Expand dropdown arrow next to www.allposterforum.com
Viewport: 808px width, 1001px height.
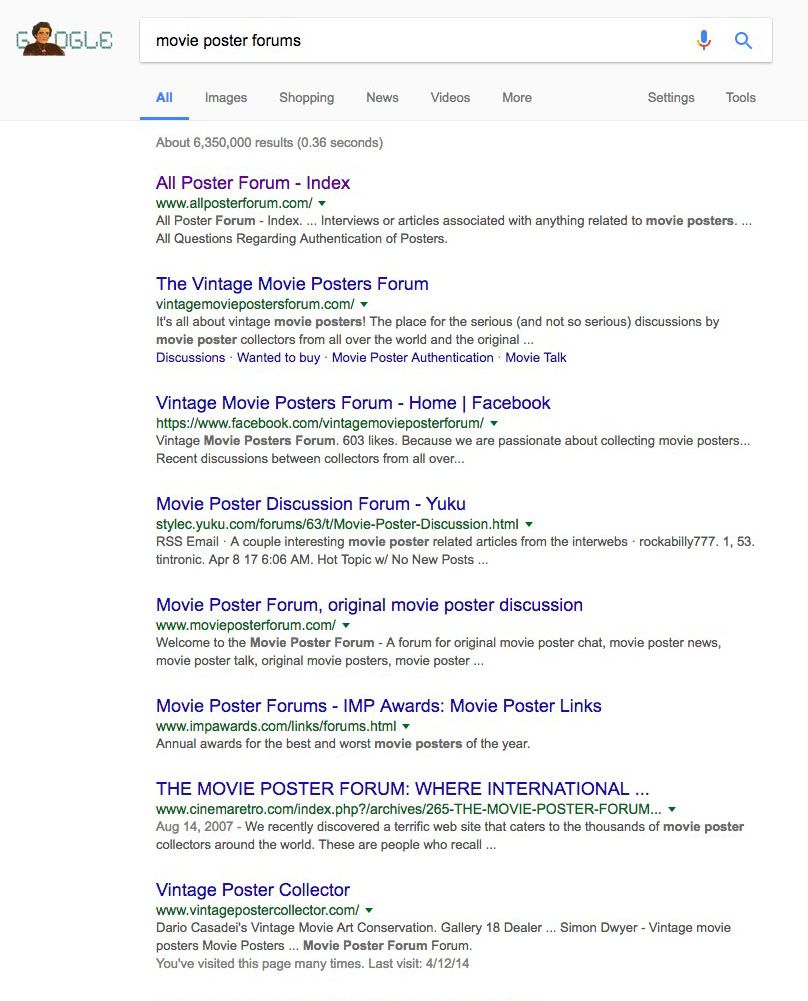(x=322, y=204)
